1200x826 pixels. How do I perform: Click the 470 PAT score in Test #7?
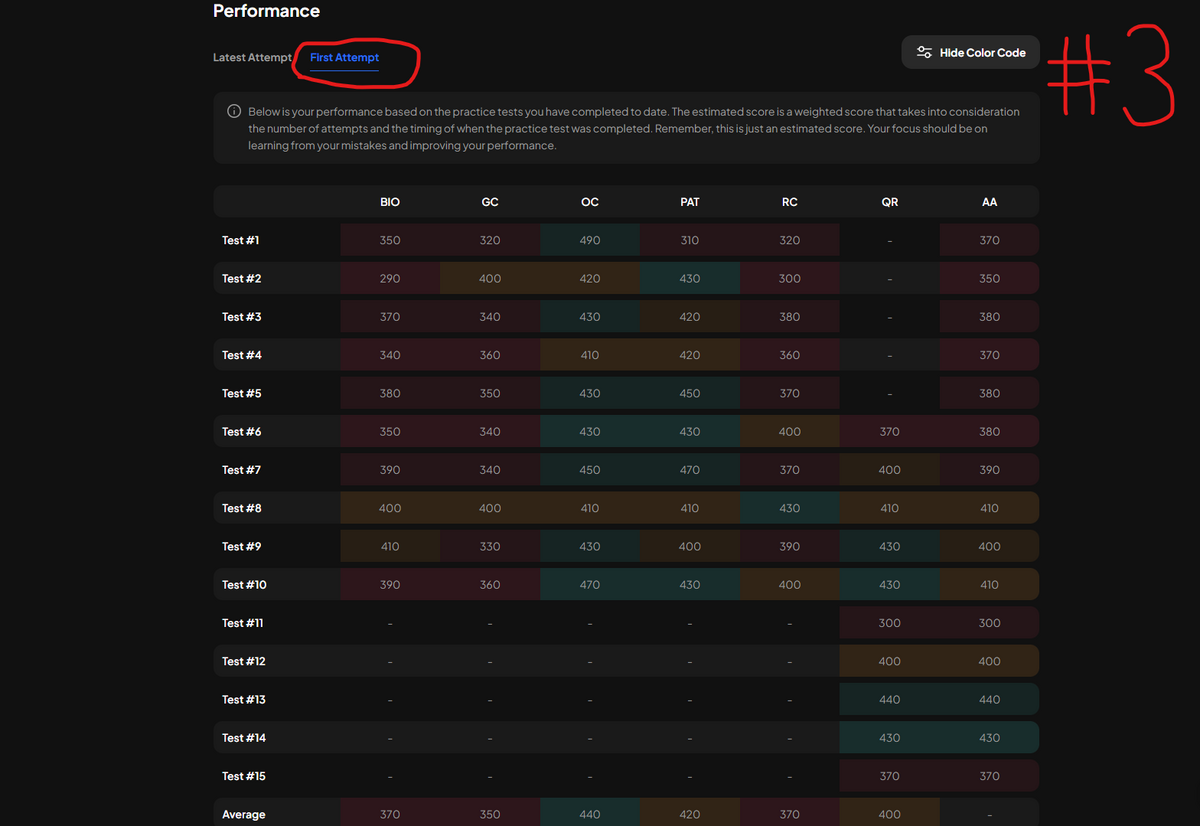[690, 470]
